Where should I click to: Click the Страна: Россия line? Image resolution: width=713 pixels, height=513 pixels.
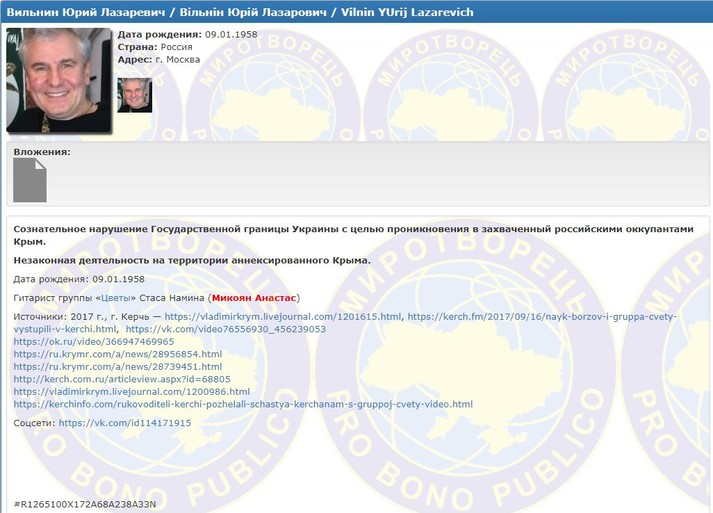159,47
